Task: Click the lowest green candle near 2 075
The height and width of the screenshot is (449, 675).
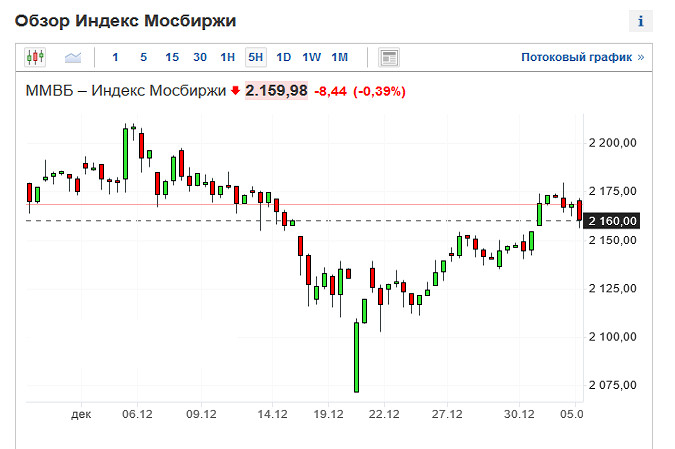Action: 355,357
